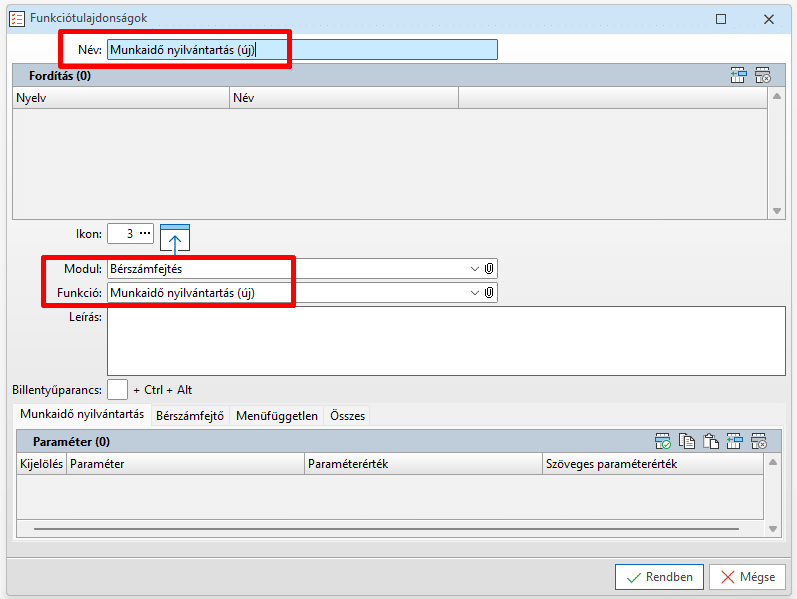797x599 pixels.
Task: Click the insert row icon in Paraméter toolbar
Action: [x=736, y=441]
